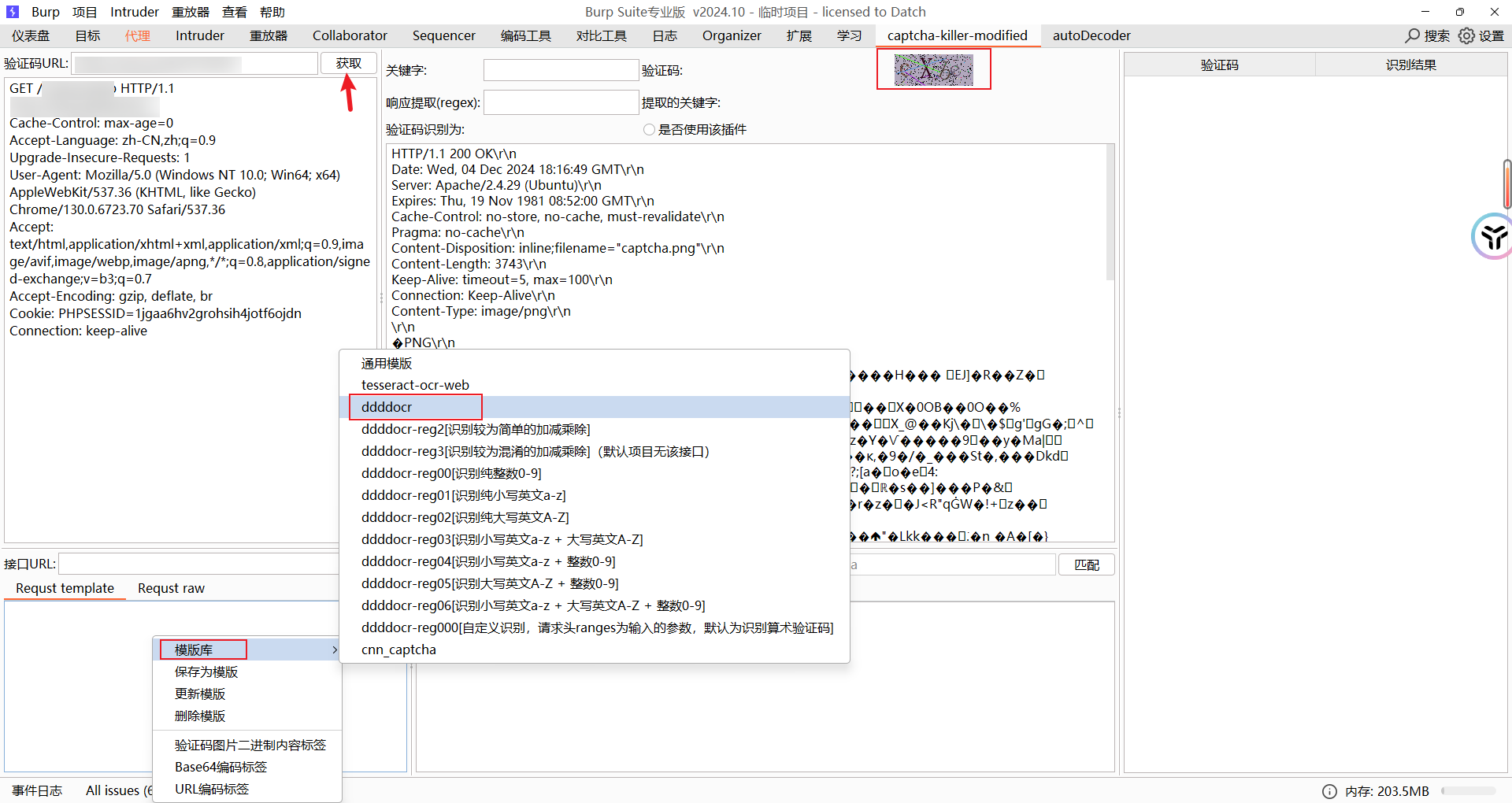Select 更新模版 in context menu
This screenshot has height=803, width=1512.
tap(247, 694)
